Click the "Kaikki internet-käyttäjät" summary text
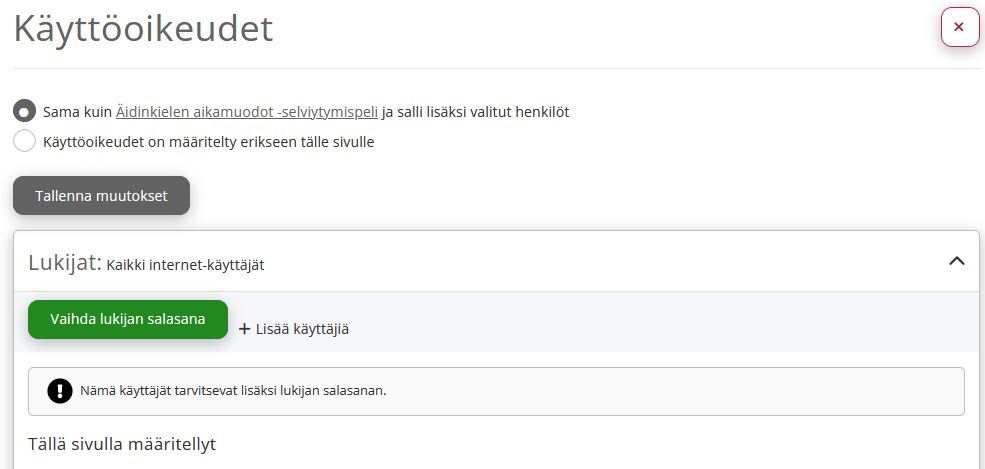Image resolution: width=985 pixels, height=469 pixels. [185, 265]
